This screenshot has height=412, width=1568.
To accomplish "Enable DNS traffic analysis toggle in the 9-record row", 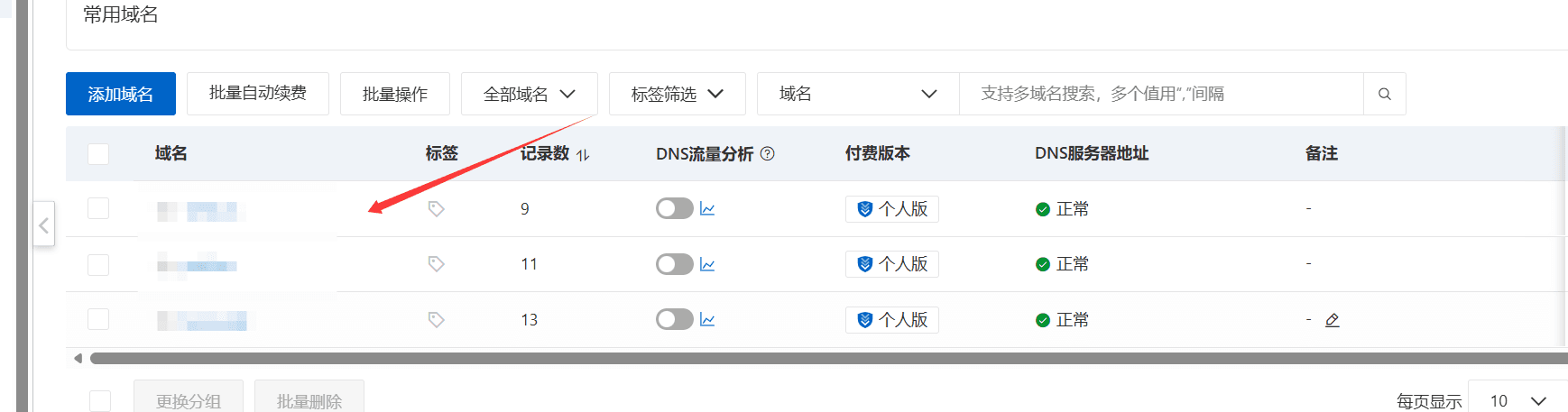I will pos(674,209).
